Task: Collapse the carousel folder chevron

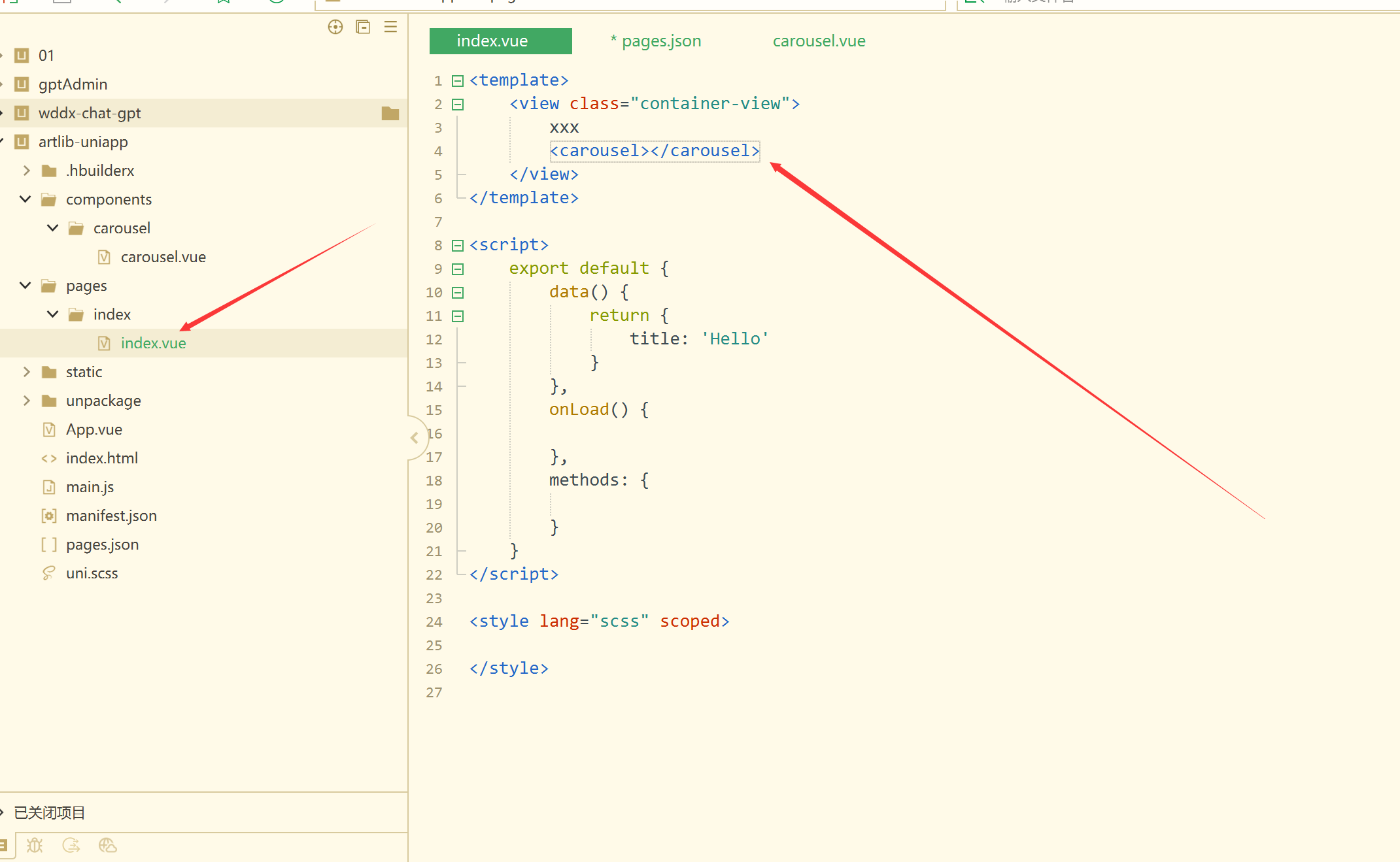Action: coord(53,228)
